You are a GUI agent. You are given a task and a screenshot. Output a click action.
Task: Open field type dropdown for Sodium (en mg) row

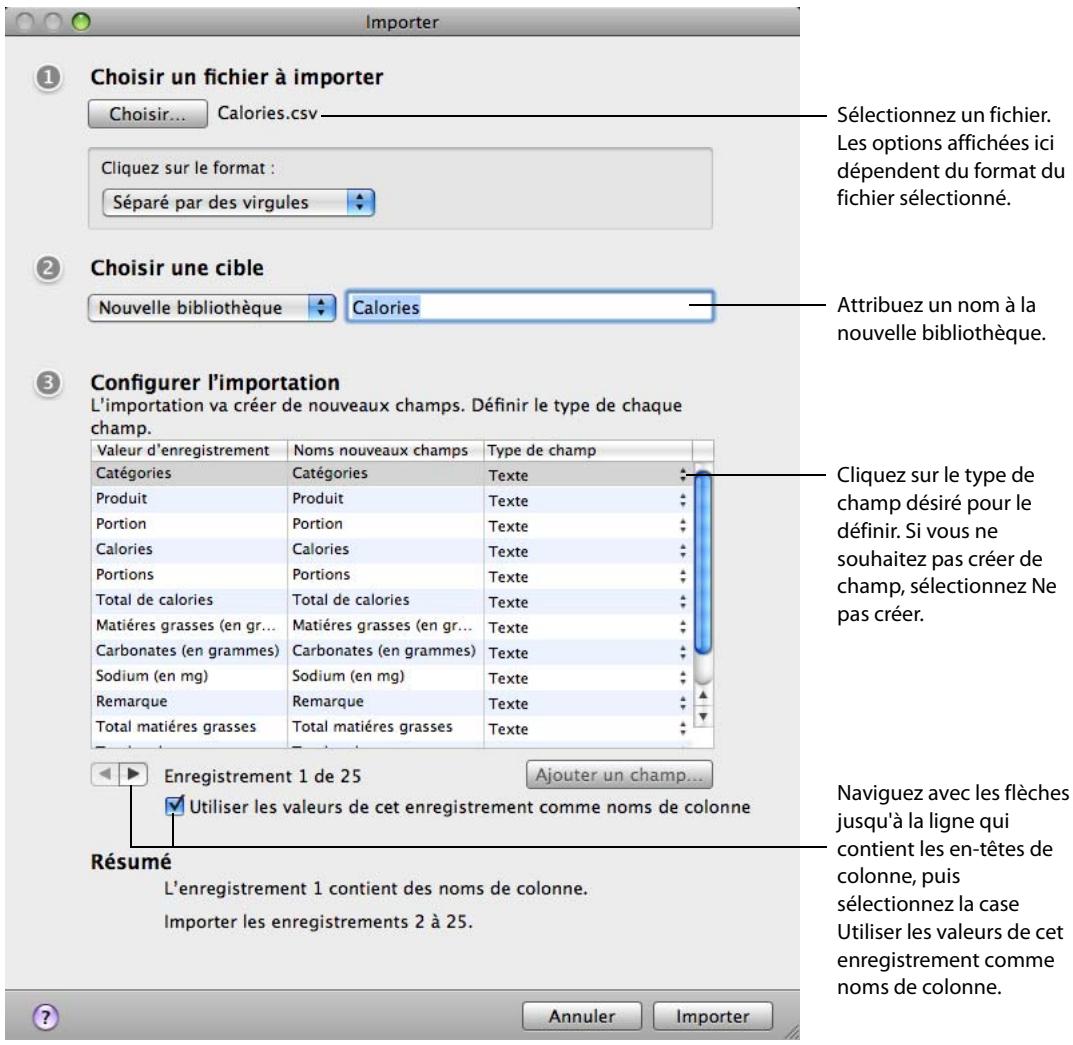587,678
